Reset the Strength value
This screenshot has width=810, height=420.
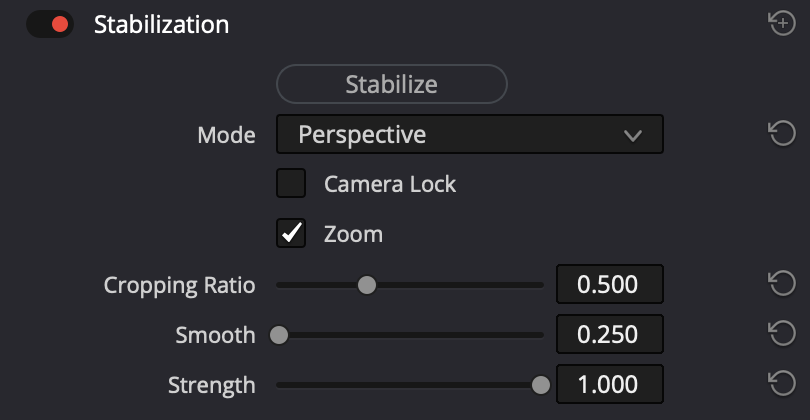pos(782,383)
